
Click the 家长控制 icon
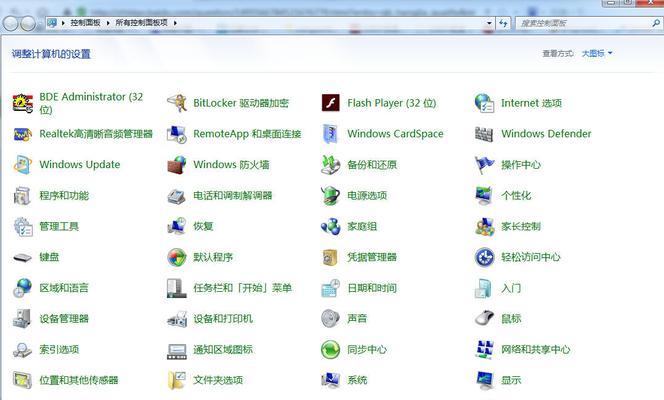[484, 226]
